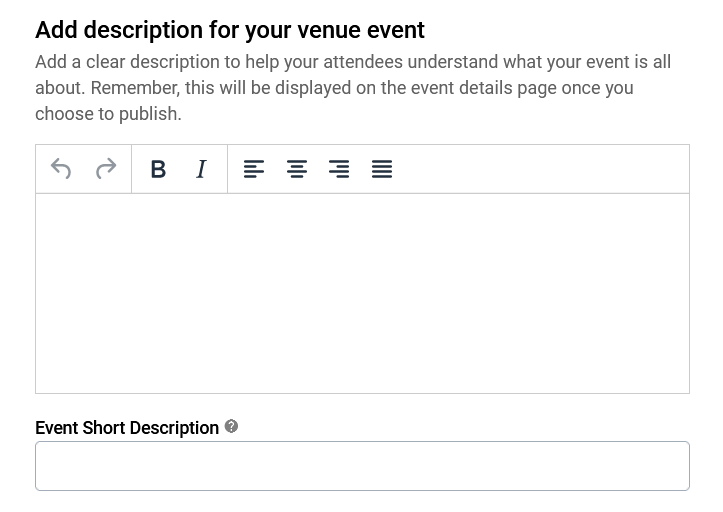Click the "Add description for your venue event" heading
Viewport: 723px width, 512px height.
pyautogui.click(x=230, y=30)
